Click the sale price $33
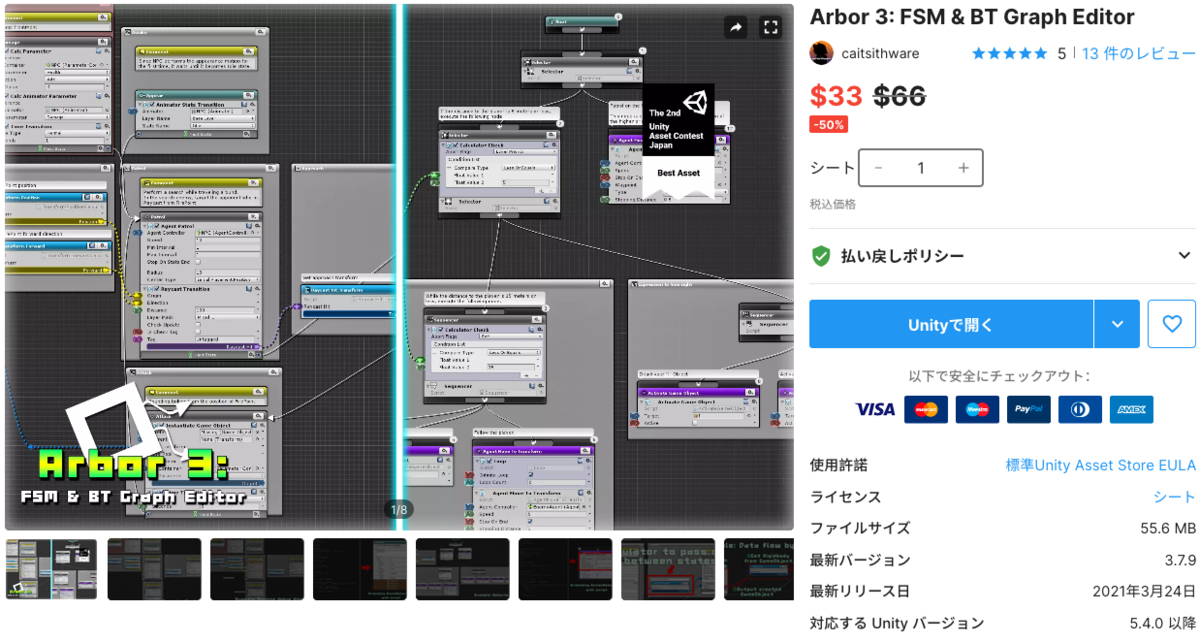1200x642 pixels. tap(836, 96)
